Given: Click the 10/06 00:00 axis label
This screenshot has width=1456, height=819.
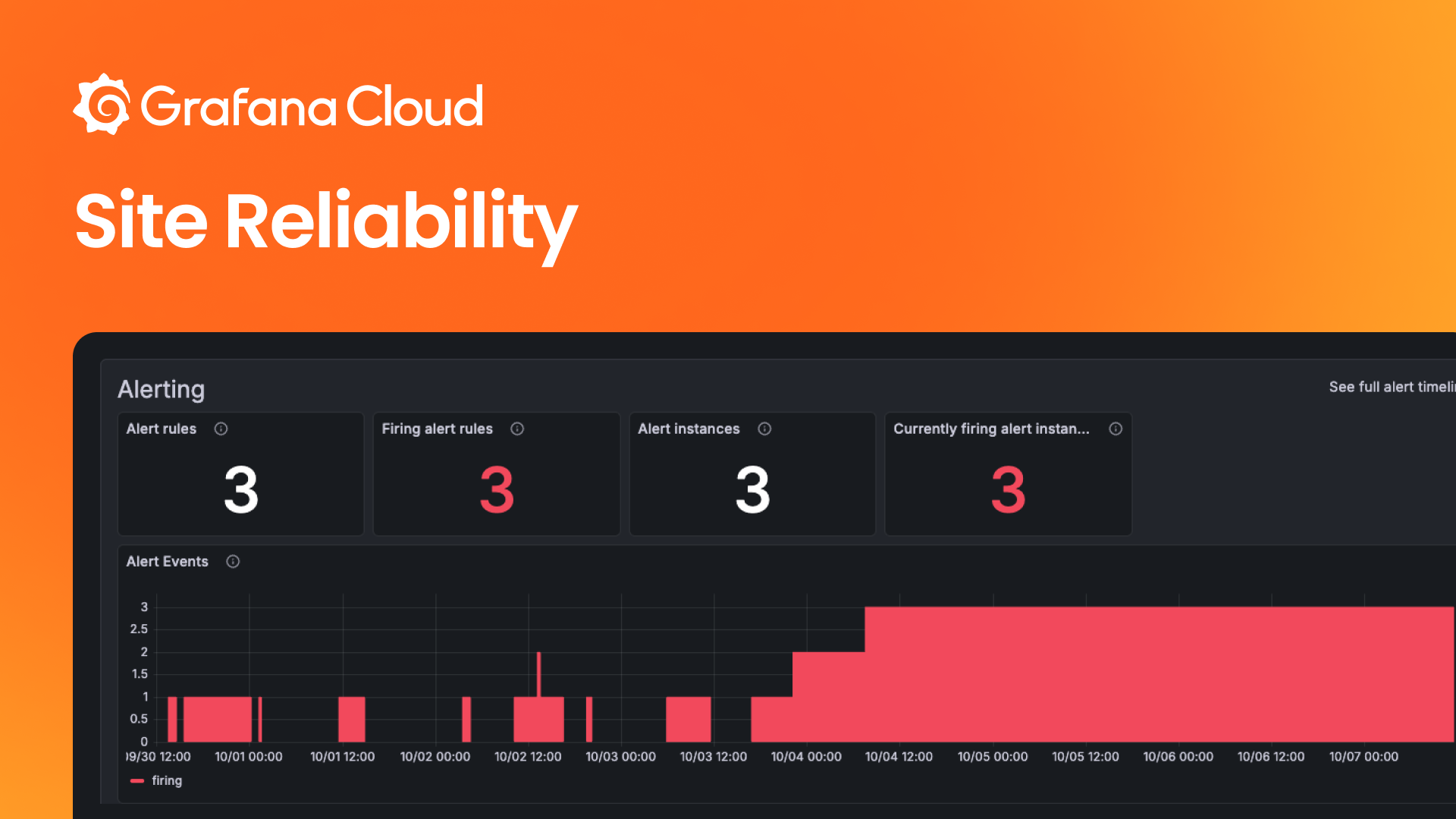Looking at the screenshot, I should pos(1178,757).
